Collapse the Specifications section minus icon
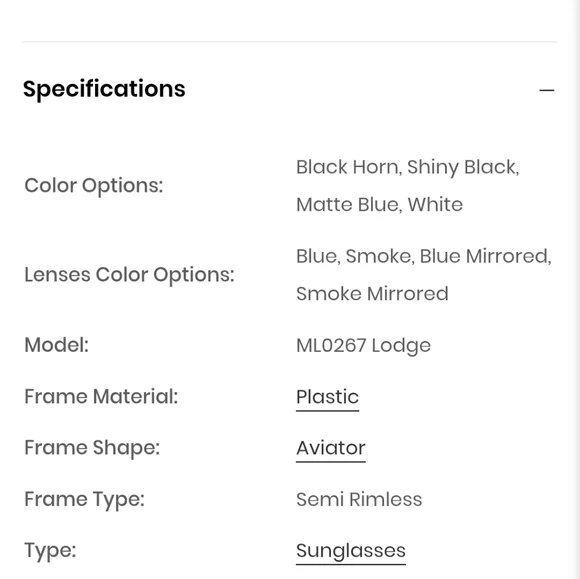The image size is (580, 579). [x=547, y=90]
